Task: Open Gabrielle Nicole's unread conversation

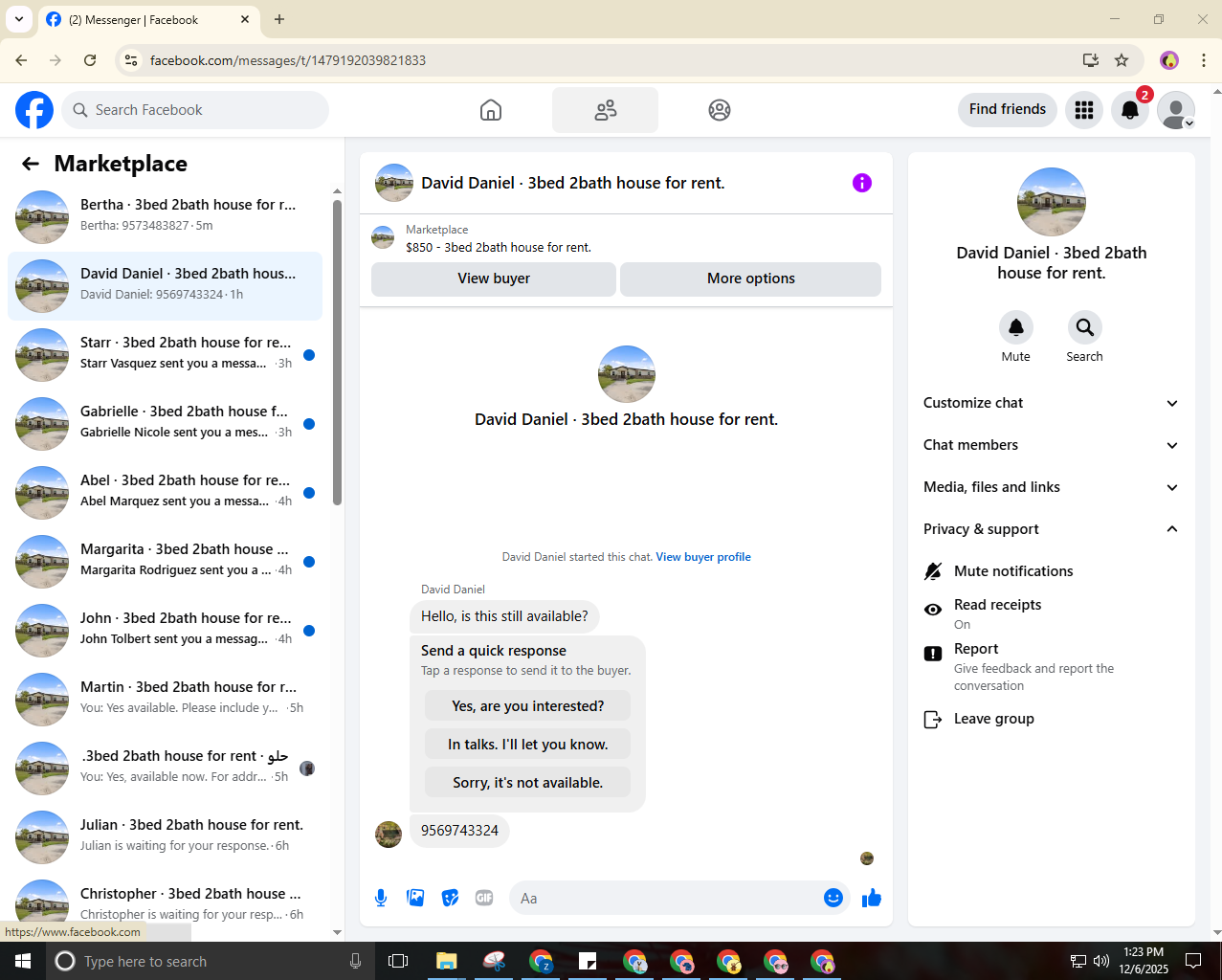Action: (x=165, y=424)
